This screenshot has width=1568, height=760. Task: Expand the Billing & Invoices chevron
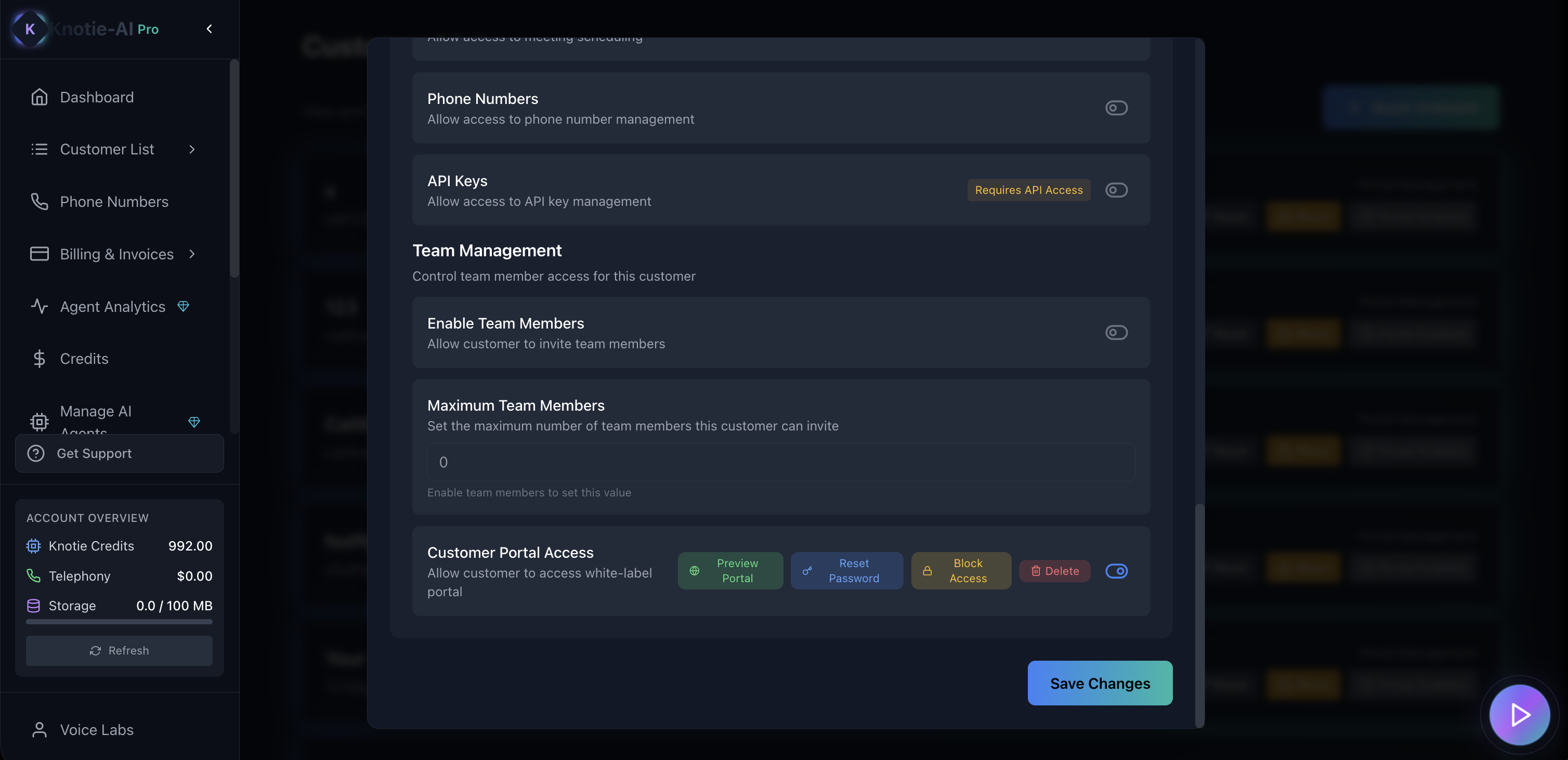click(192, 254)
